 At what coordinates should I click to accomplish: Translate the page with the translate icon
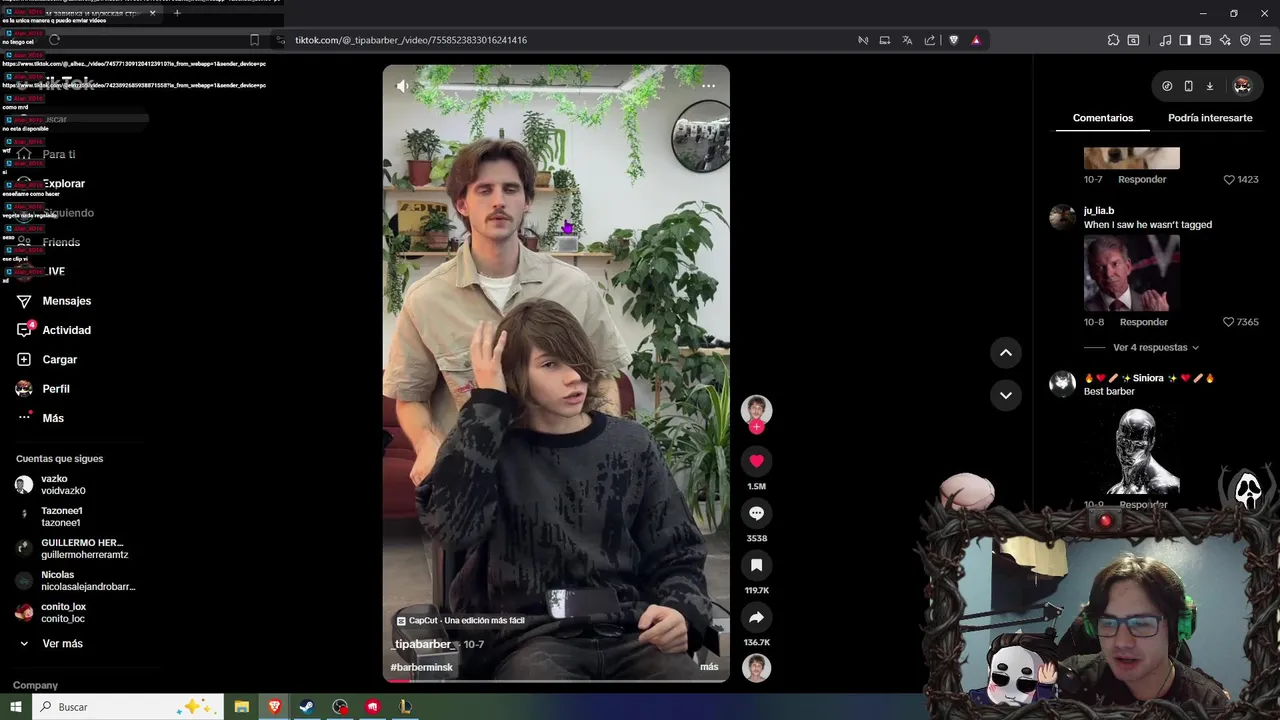click(907, 40)
